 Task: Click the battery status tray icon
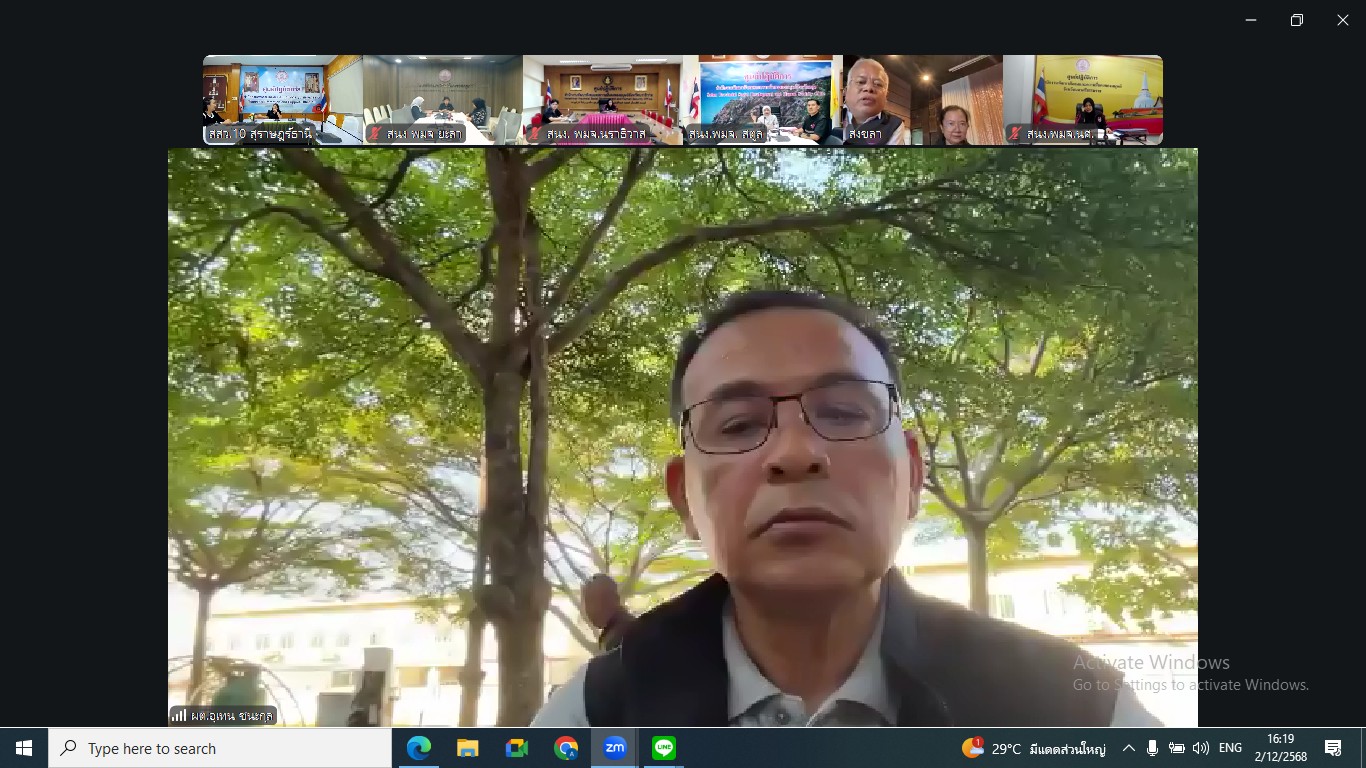coord(1177,748)
